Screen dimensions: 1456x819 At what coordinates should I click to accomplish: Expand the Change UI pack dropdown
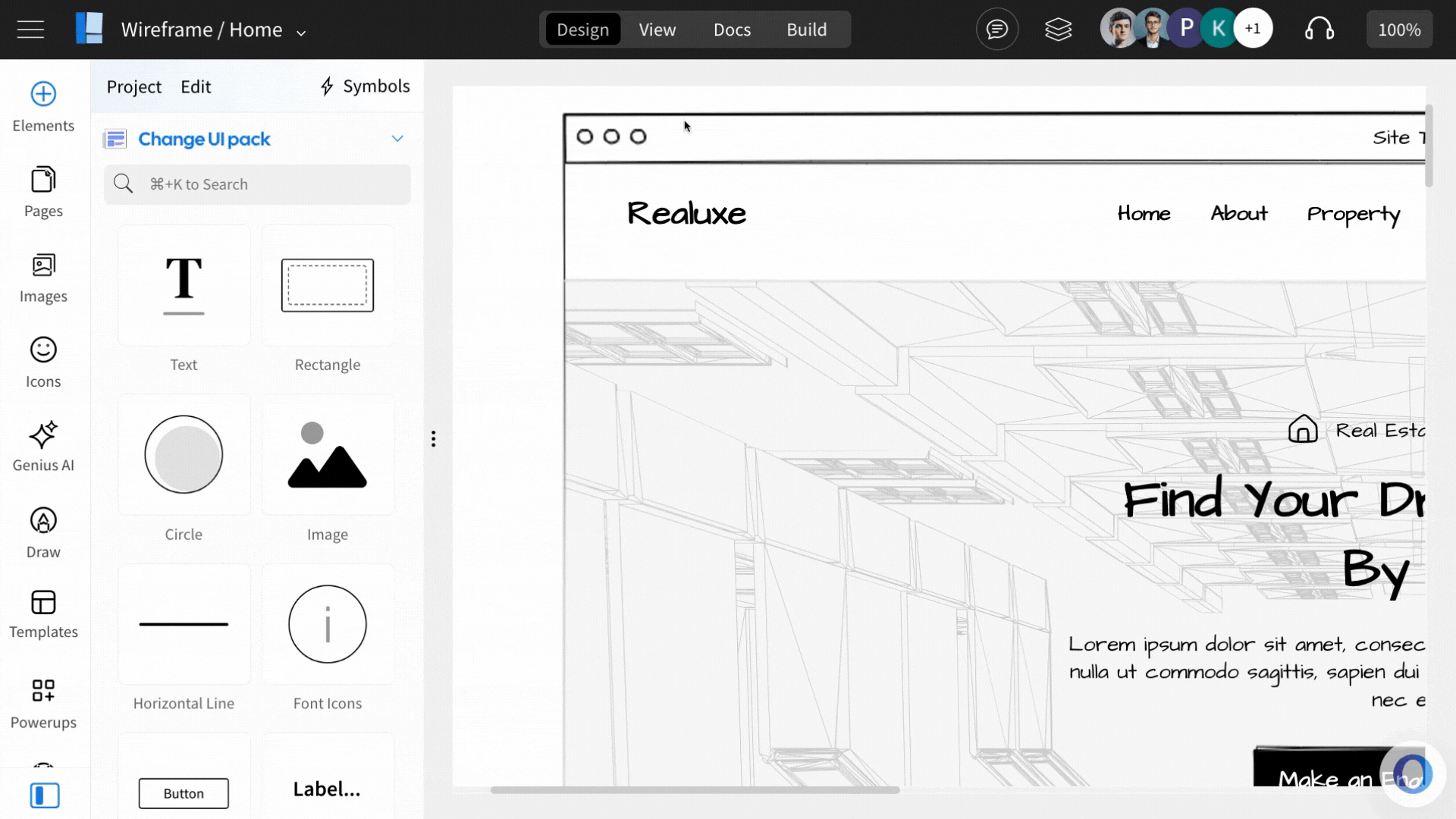pos(397,138)
